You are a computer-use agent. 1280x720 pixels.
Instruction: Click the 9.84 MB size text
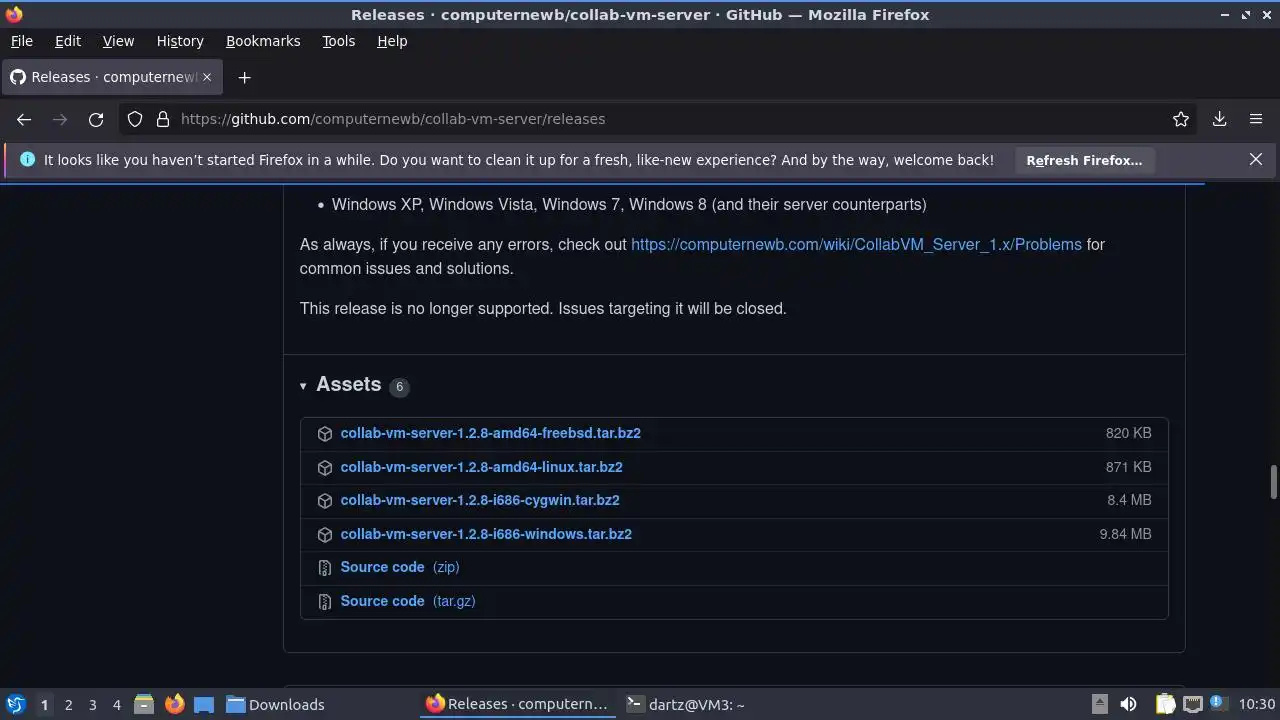click(x=1125, y=534)
